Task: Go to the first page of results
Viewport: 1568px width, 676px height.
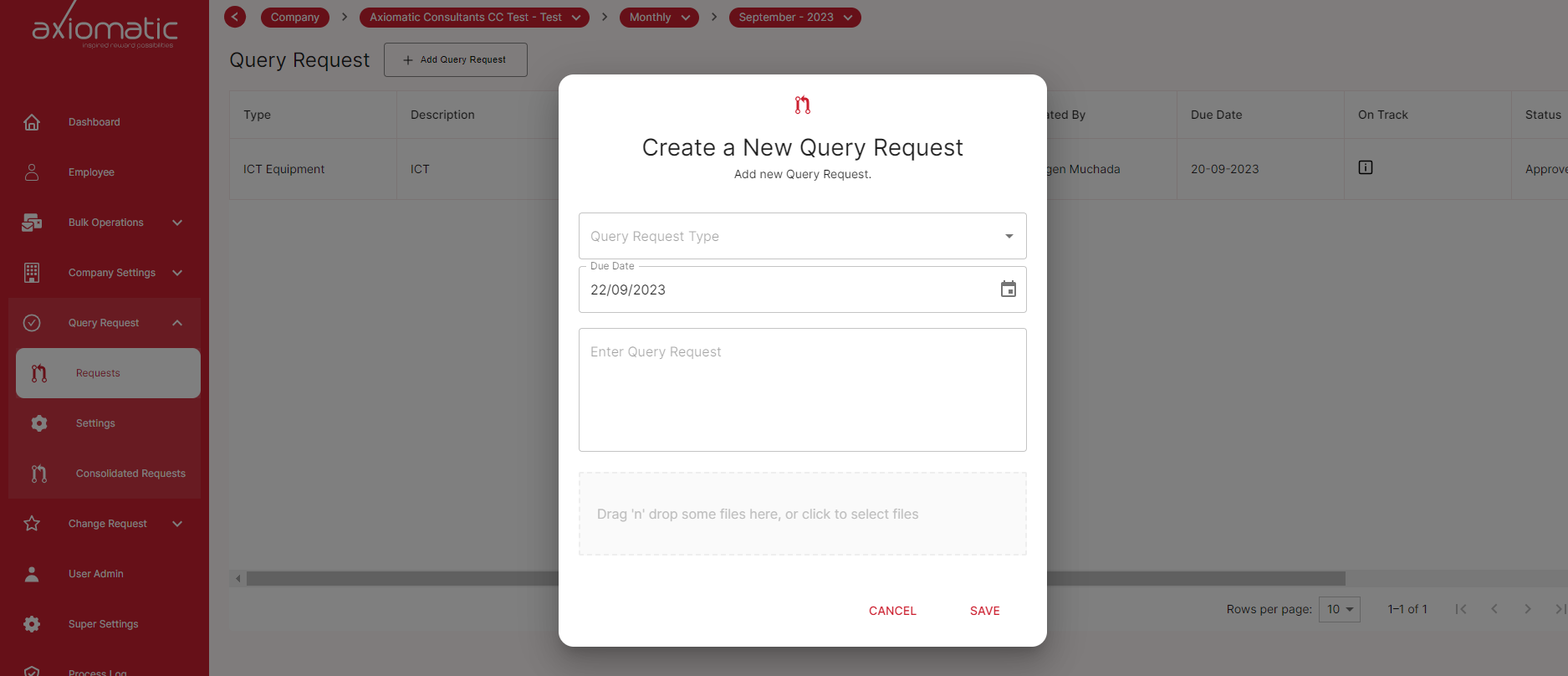Action: [x=1461, y=609]
